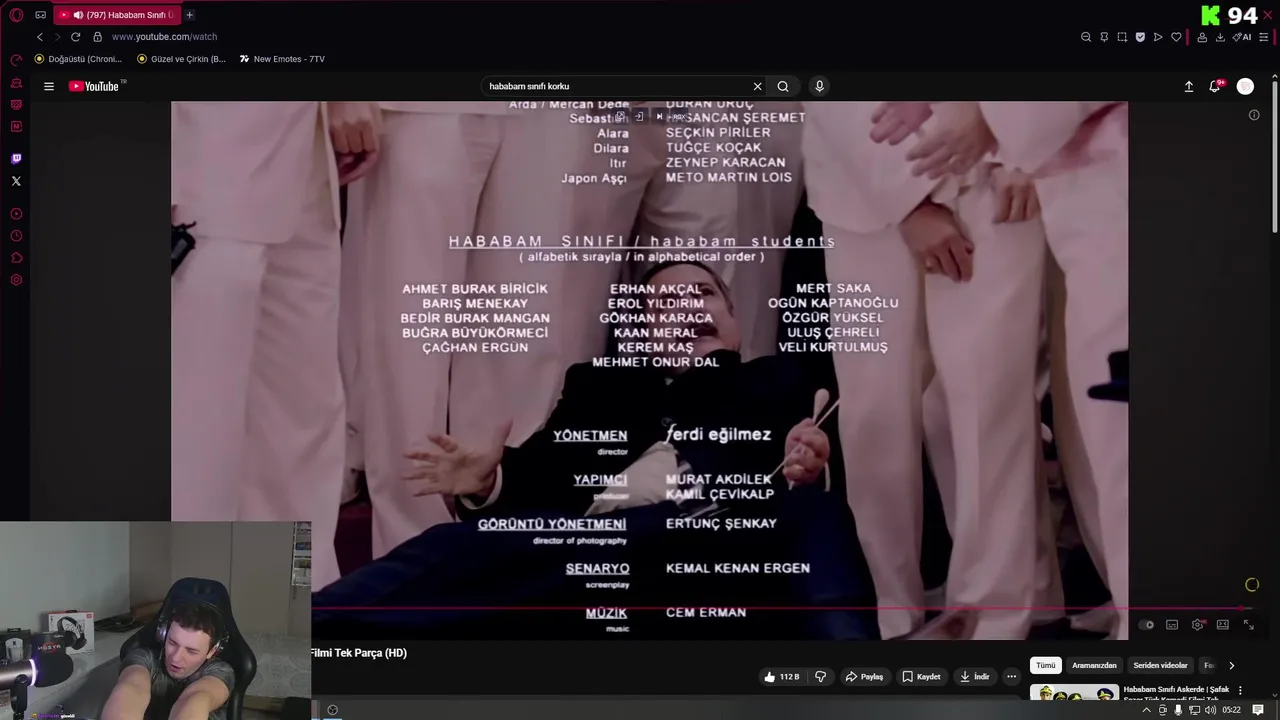
Task: Open a new browser tab
Action: click(x=189, y=15)
